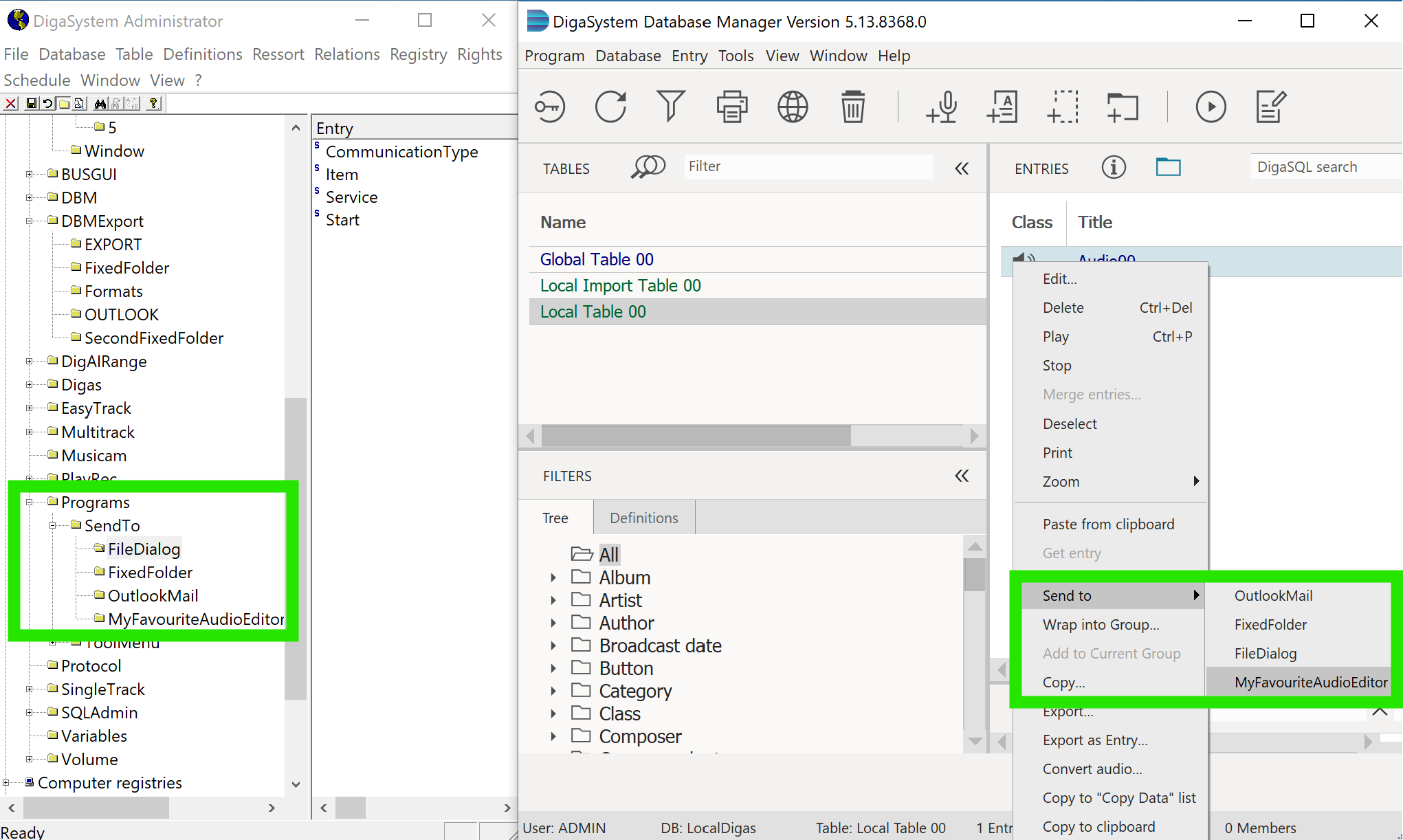Viewport: 1403px width, 840px height.
Task: Click the entries info icon
Action: coord(1114,167)
